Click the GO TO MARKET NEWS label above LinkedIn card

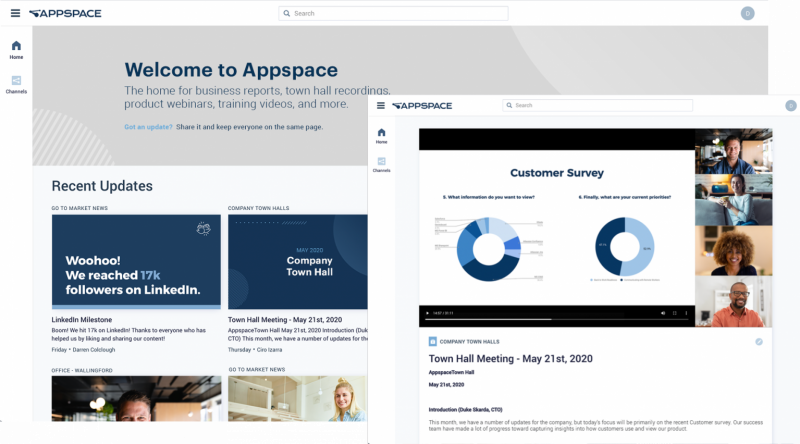(80, 208)
